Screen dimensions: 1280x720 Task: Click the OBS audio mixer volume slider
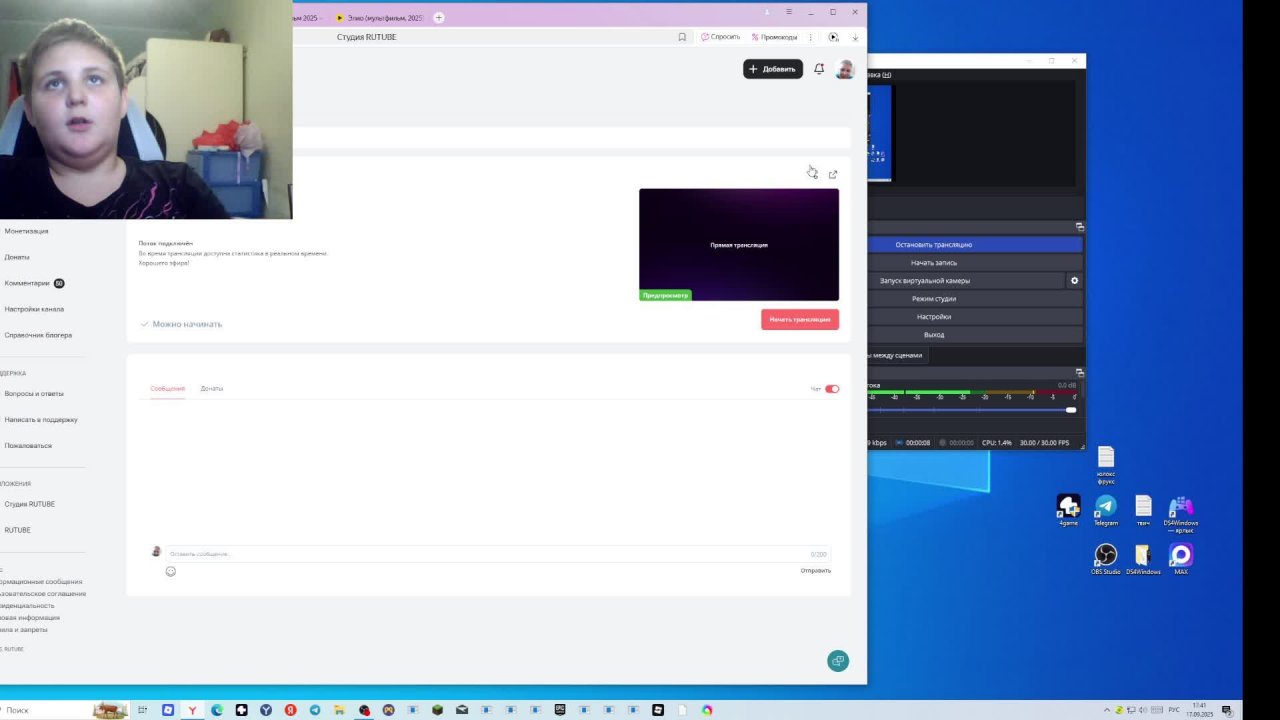tap(972, 410)
